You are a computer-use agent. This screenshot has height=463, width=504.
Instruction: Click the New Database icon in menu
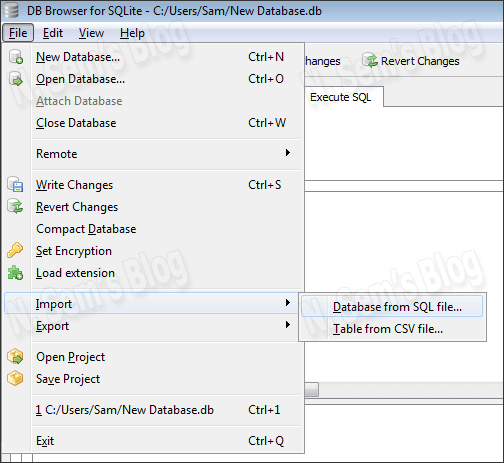pos(15,57)
